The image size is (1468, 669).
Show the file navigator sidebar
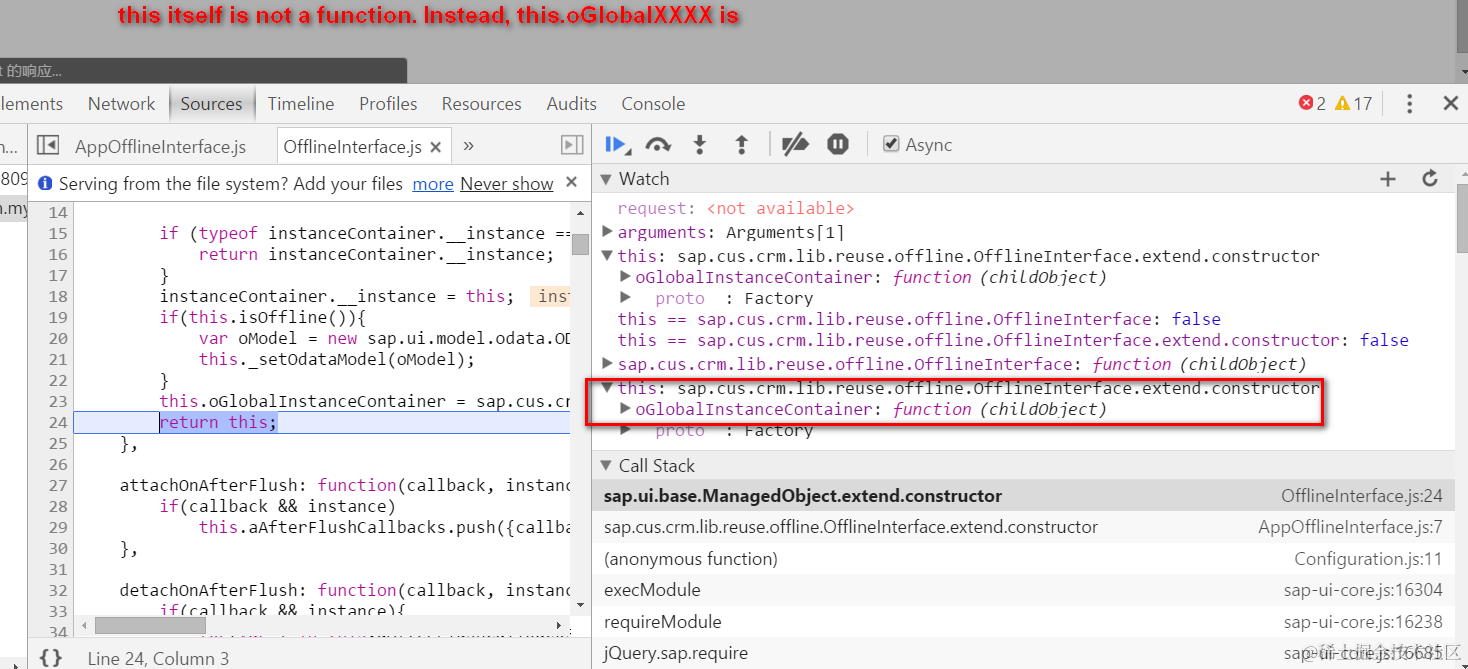[47, 145]
